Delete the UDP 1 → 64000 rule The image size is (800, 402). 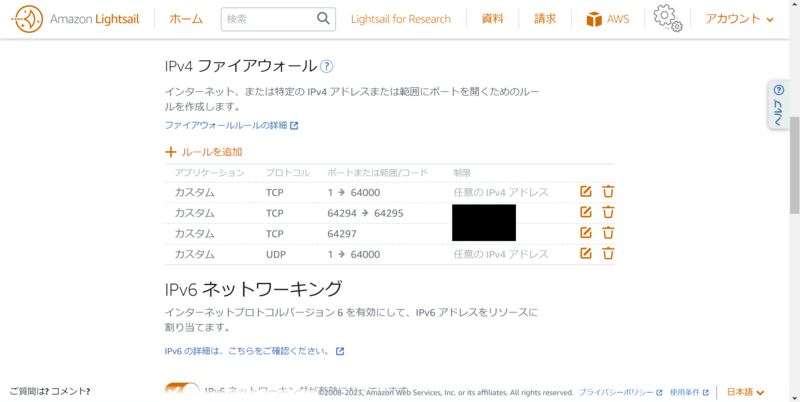608,254
